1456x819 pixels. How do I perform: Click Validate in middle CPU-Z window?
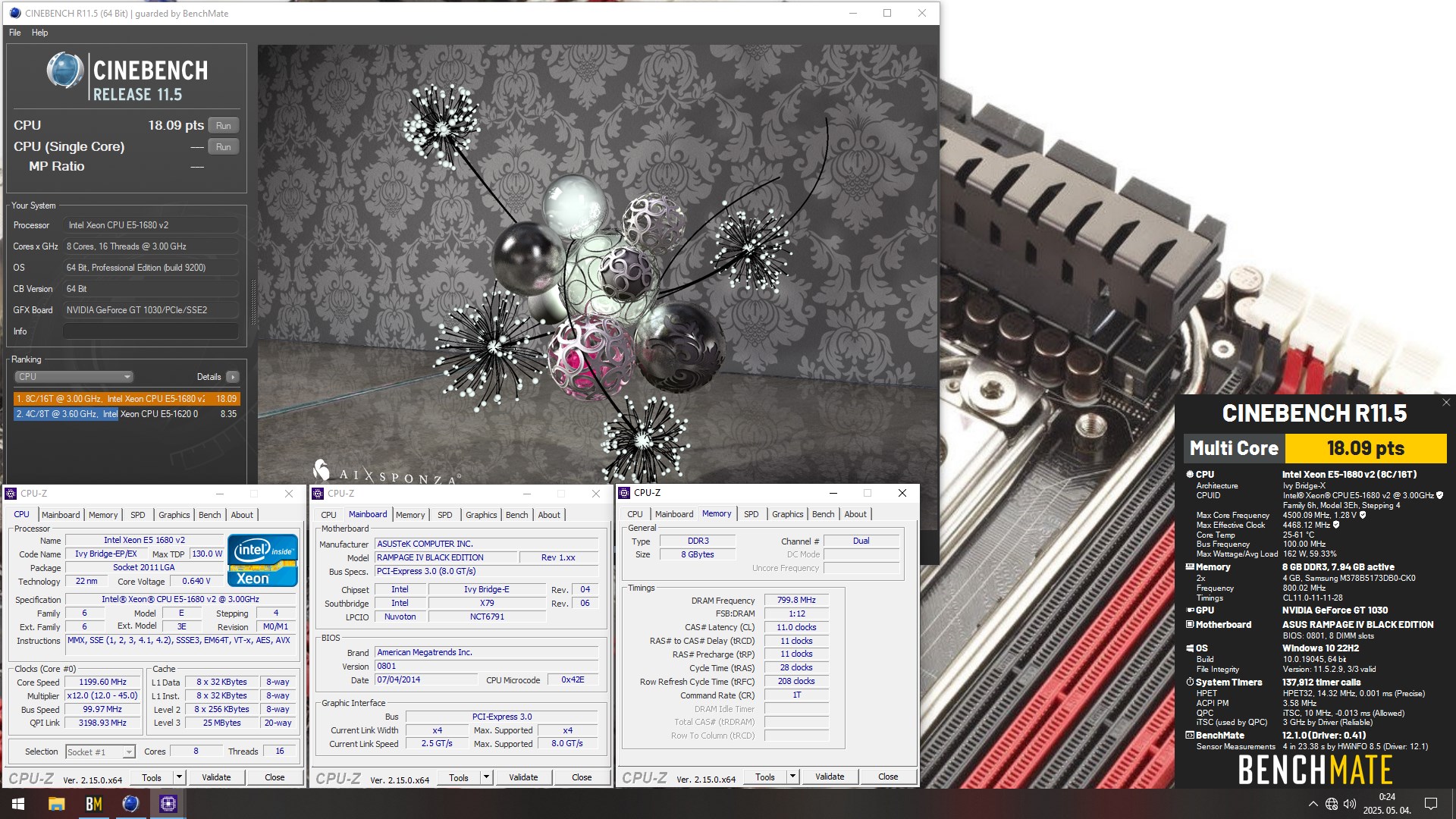(x=523, y=777)
